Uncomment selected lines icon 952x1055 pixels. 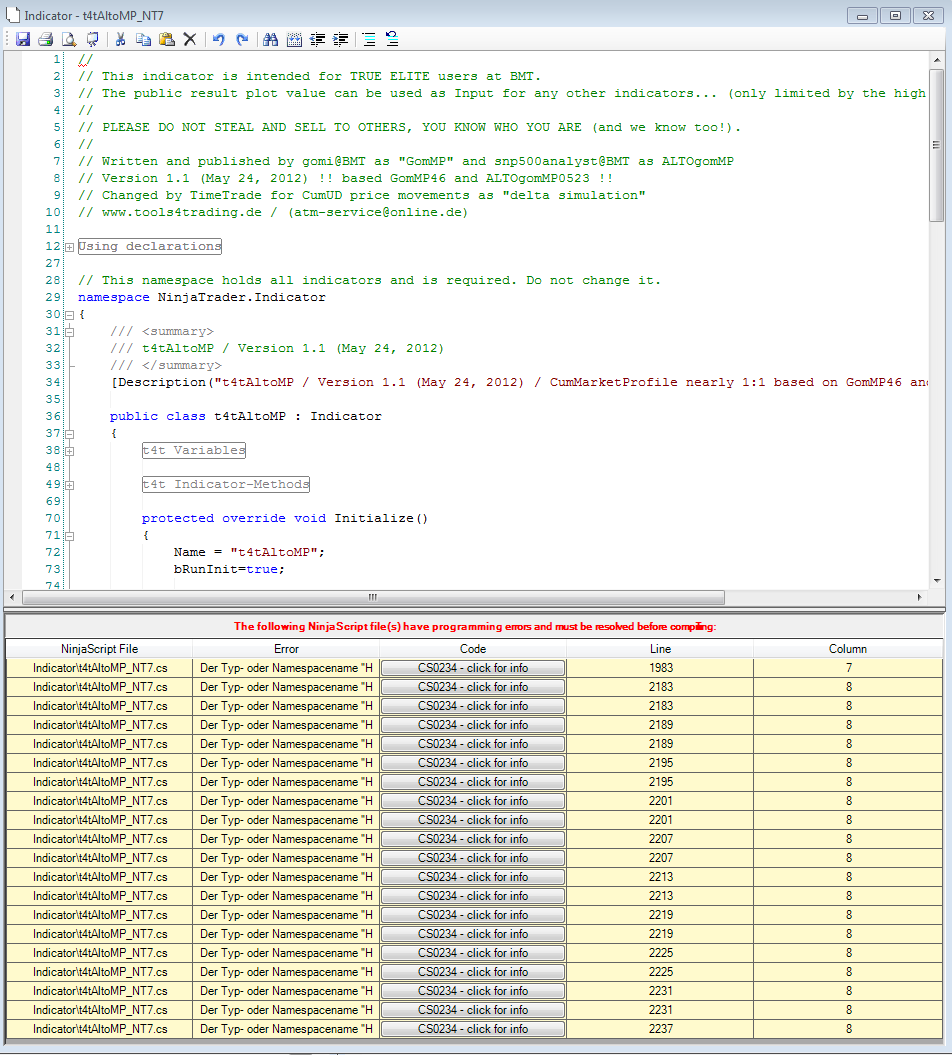392,39
